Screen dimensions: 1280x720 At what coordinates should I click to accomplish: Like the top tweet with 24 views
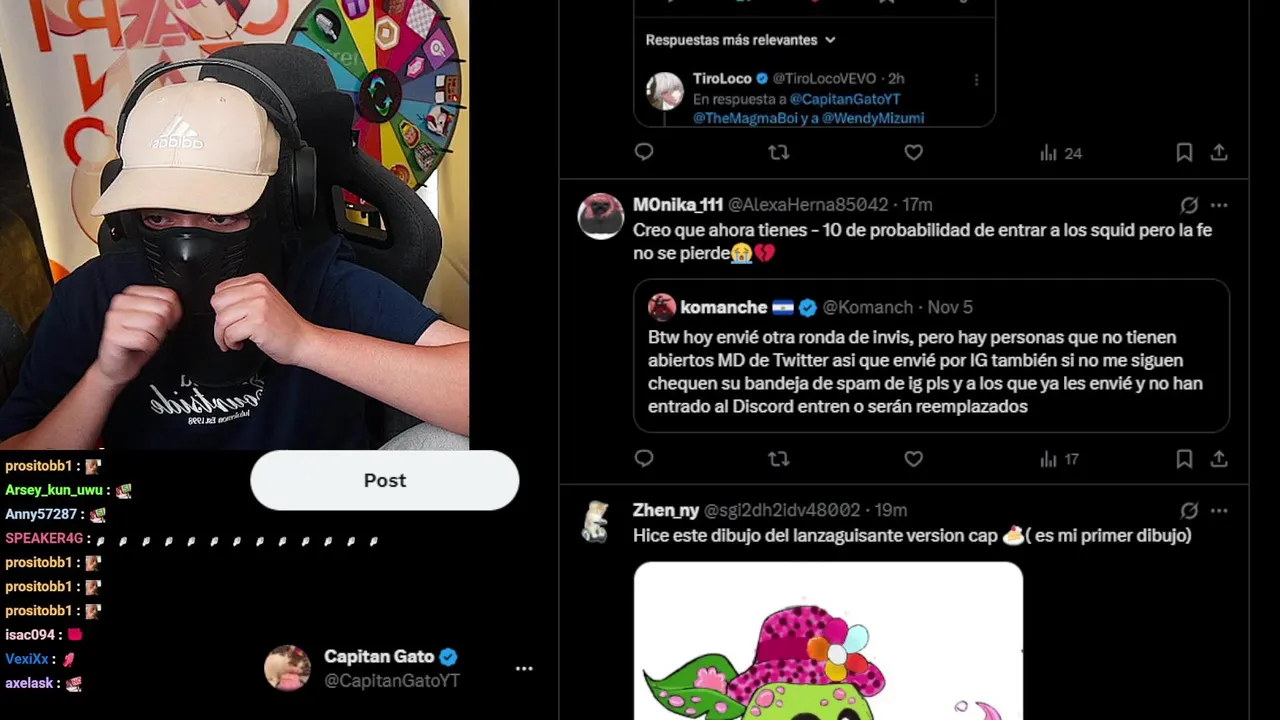[913, 152]
